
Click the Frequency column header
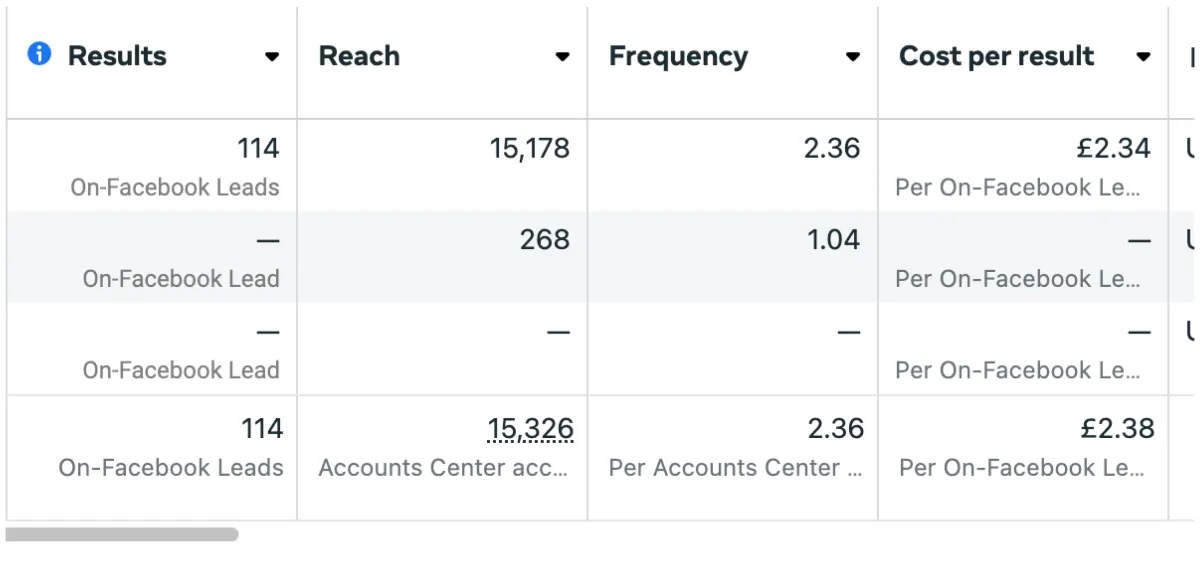pyautogui.click(x=678, y=57)
